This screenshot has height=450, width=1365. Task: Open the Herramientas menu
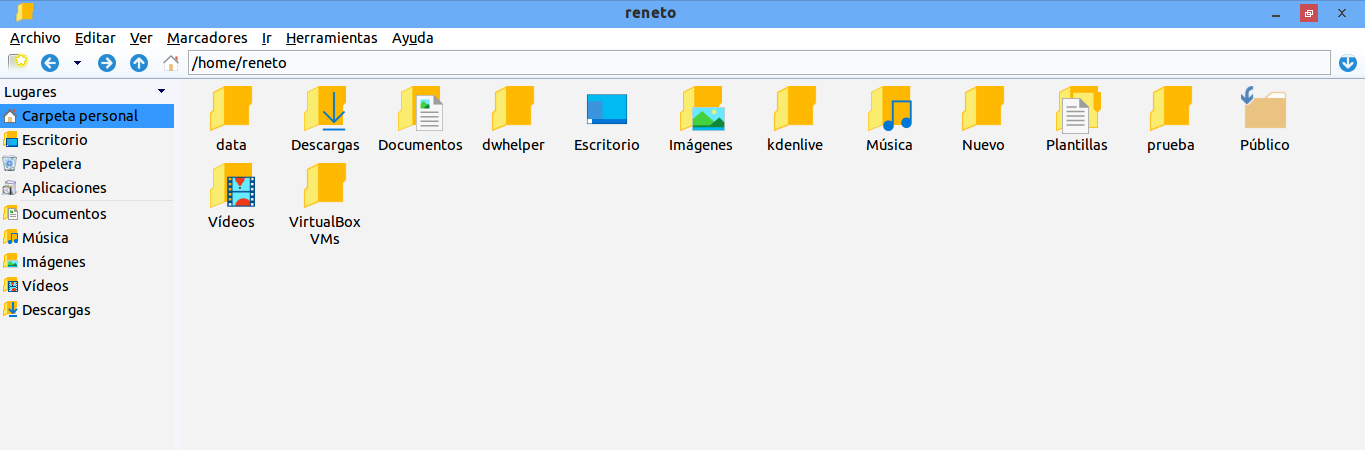point(332,38)
